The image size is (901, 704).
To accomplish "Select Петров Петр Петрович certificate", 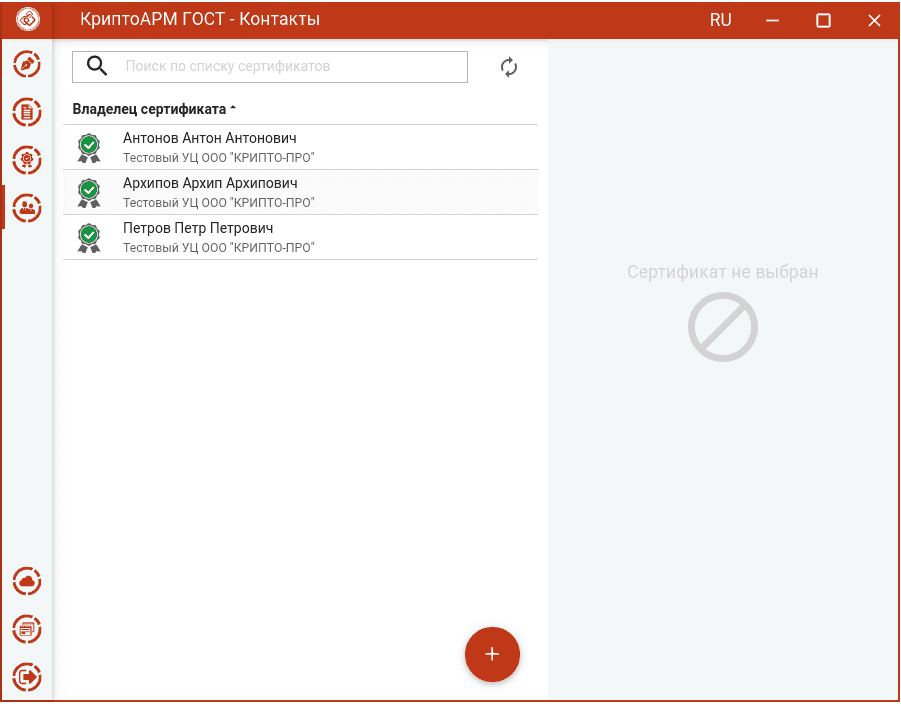I will click(x=301, y=237).
